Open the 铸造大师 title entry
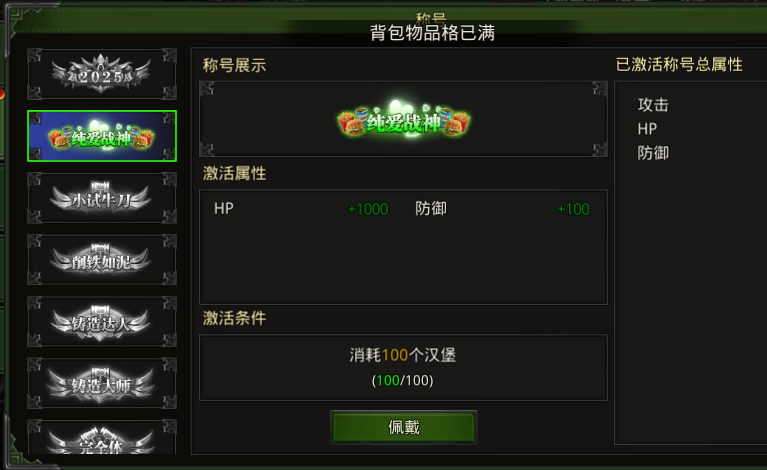This screenshot has width=767, height=470. pos(102,383)
